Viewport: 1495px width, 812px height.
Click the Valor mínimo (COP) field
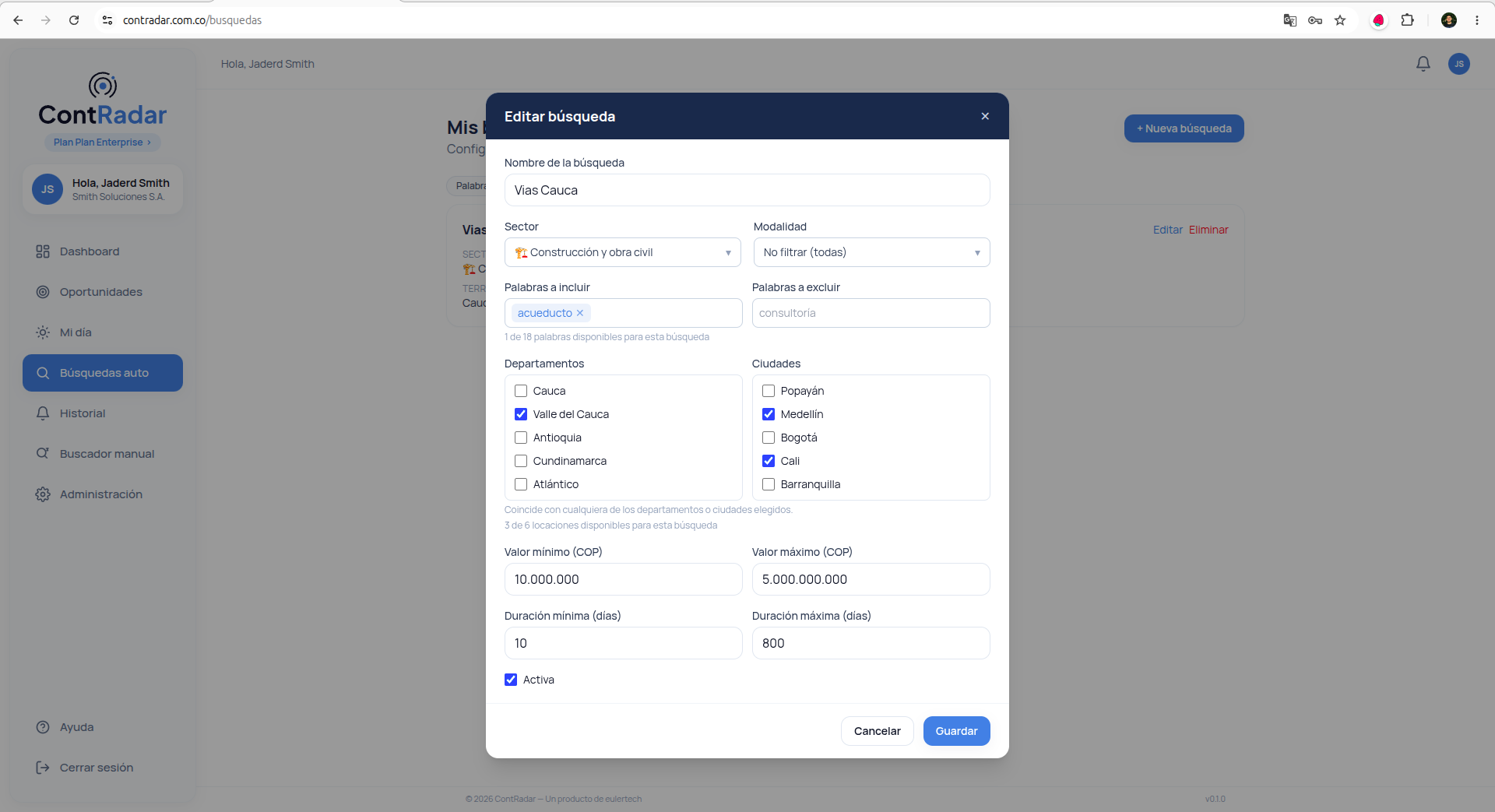pos(623,579)
